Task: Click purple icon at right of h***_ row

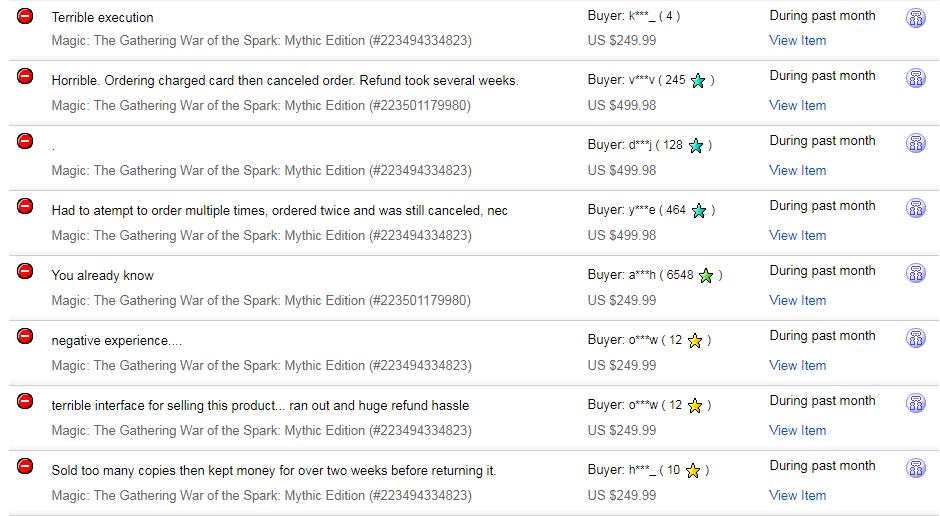Action: [x=915, y=468]
